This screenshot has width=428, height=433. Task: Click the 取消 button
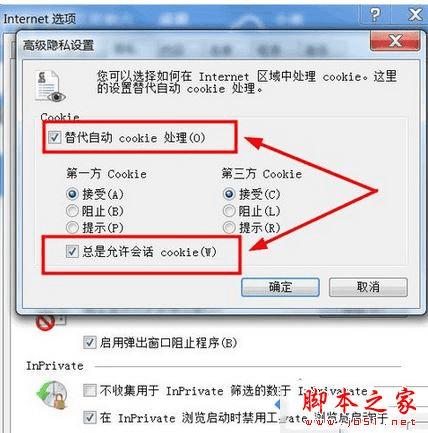(368, 287)
